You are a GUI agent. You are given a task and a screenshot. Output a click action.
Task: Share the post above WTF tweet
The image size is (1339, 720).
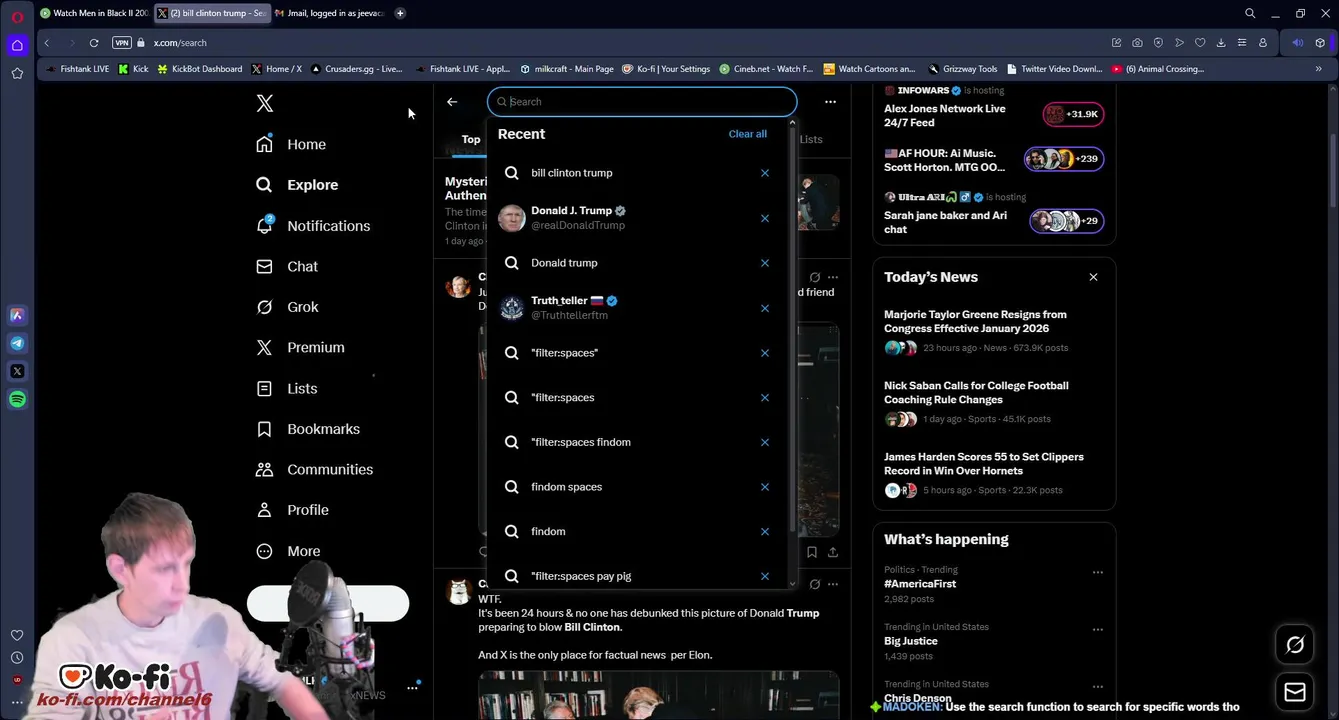pyautogui.click(x=833, y=552)
